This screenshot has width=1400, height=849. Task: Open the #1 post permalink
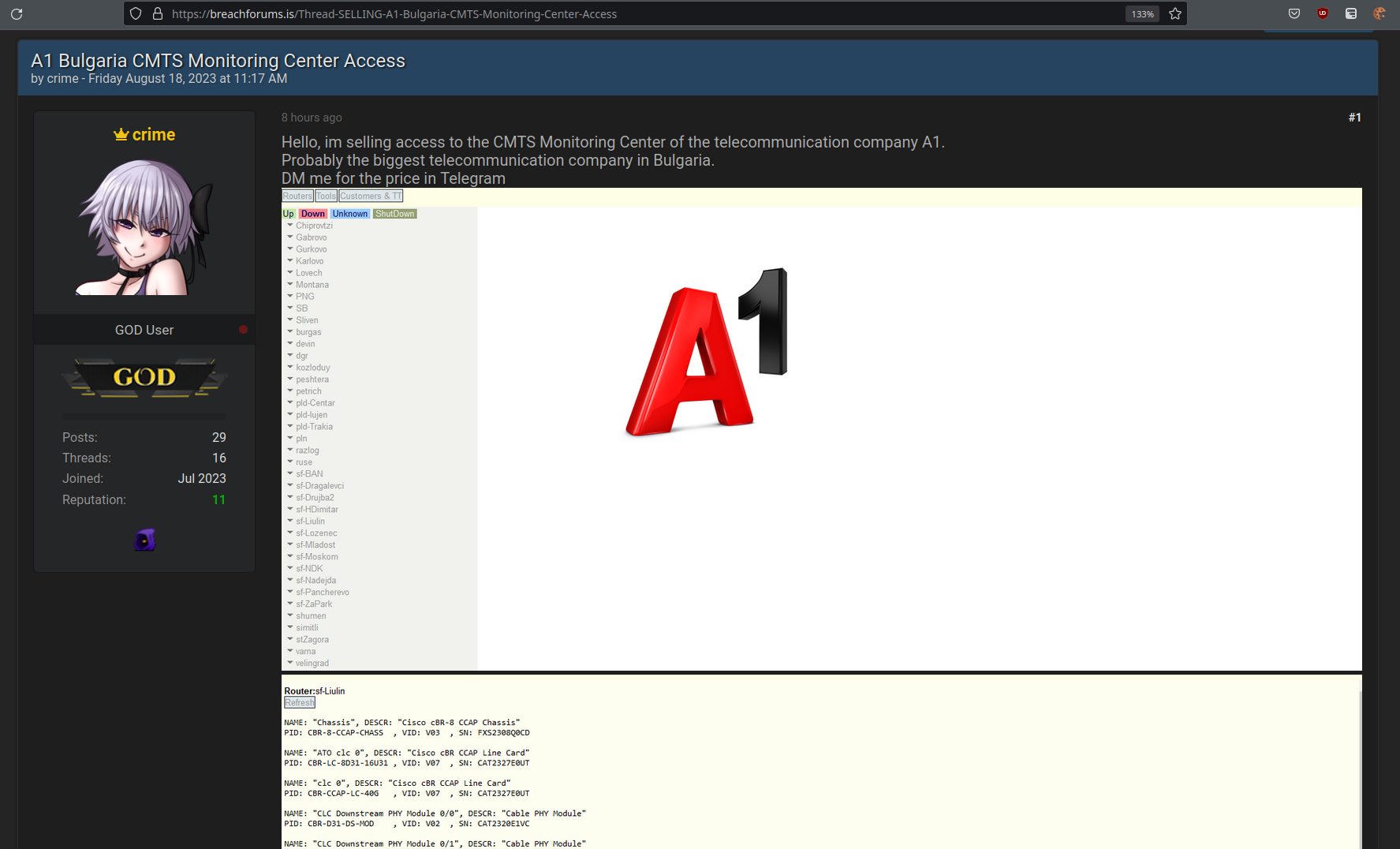click(1354, 118)
